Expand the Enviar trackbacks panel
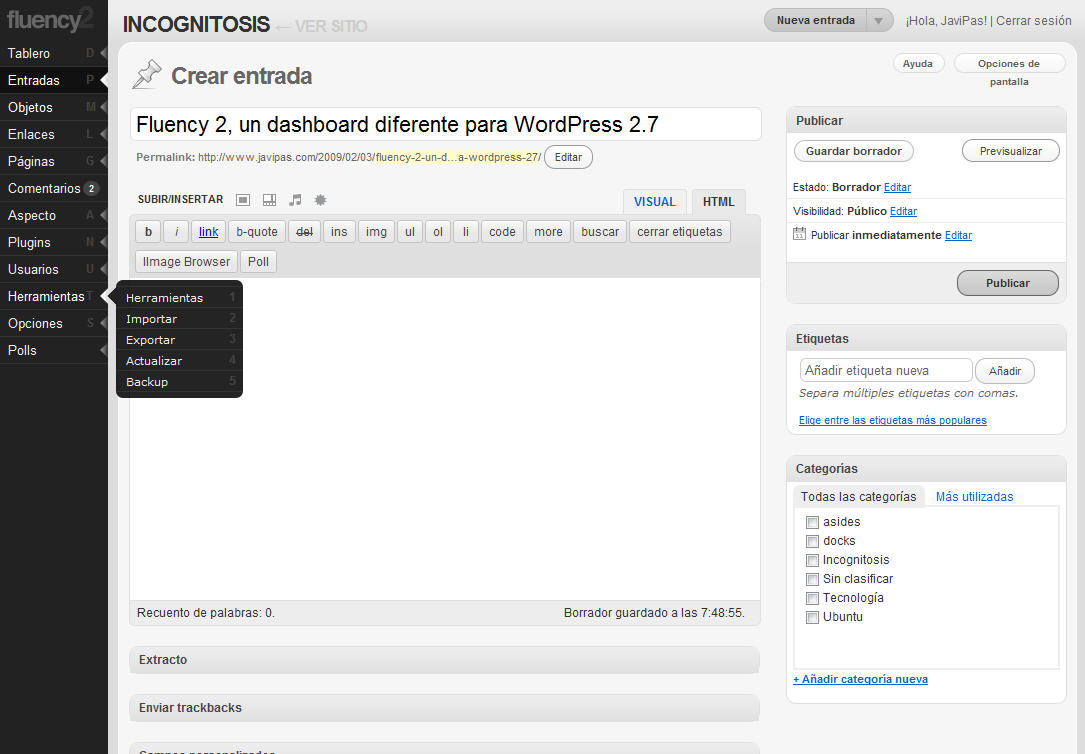This screenshot has width=1085, height=754. (444, 708)
